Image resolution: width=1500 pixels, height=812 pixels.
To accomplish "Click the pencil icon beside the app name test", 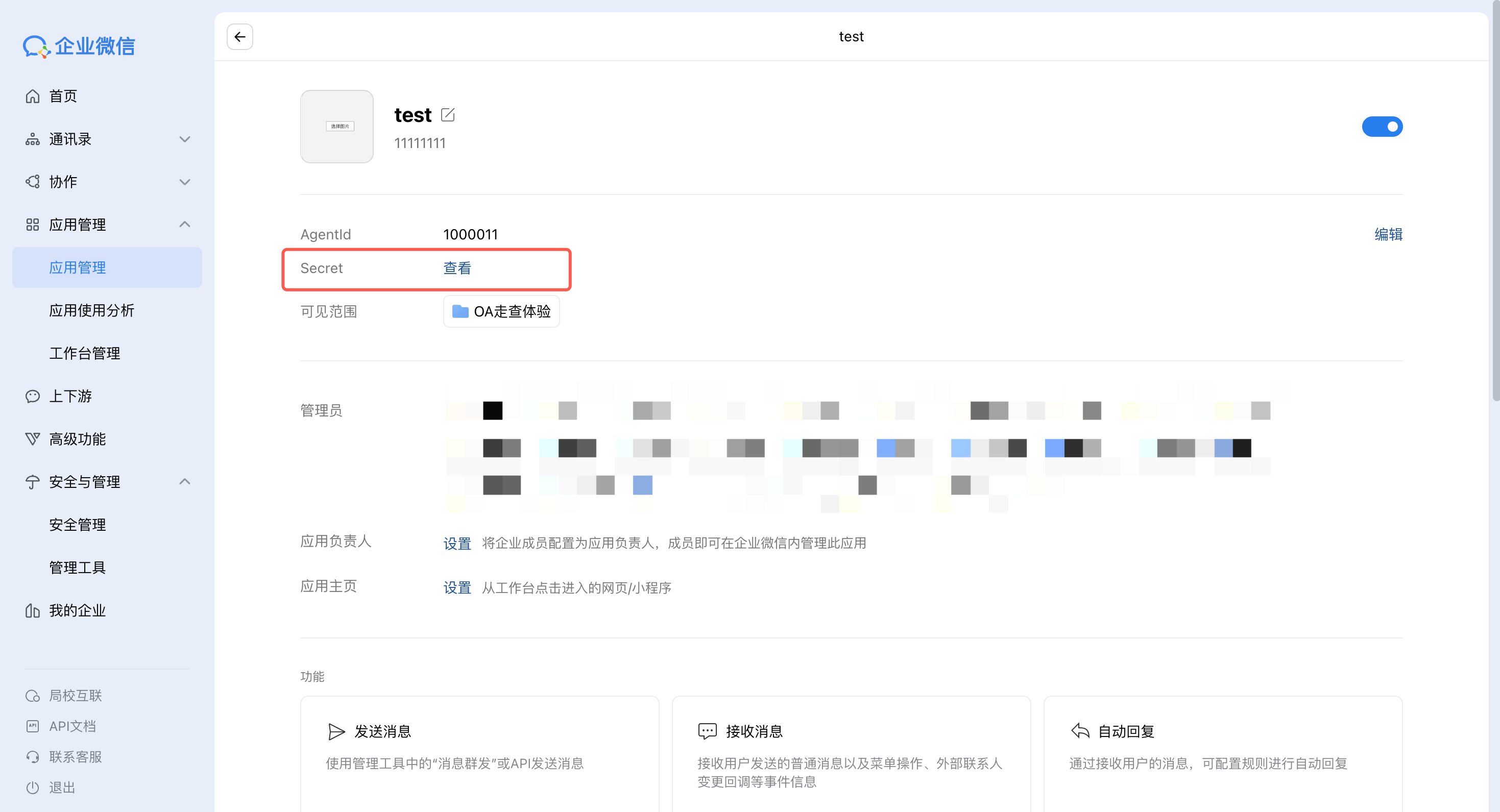I will 447,115.
